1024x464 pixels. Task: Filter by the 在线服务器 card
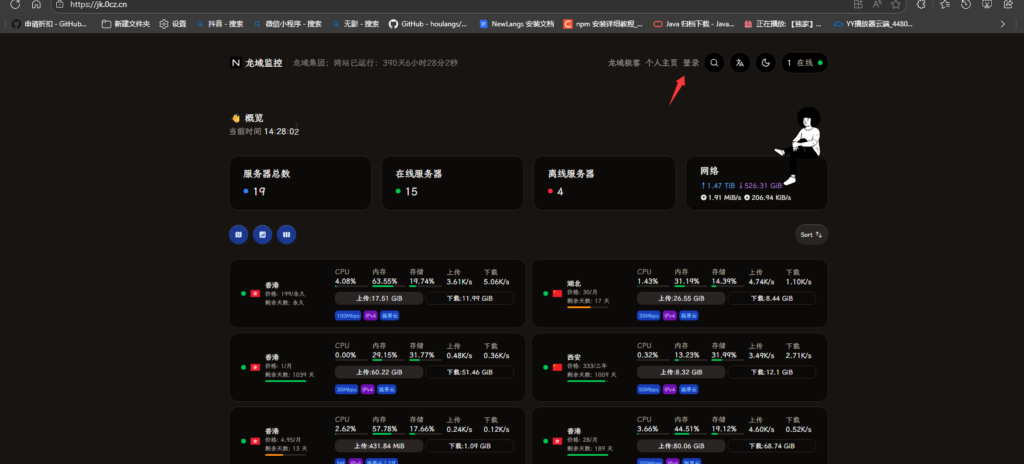point(453,183)
